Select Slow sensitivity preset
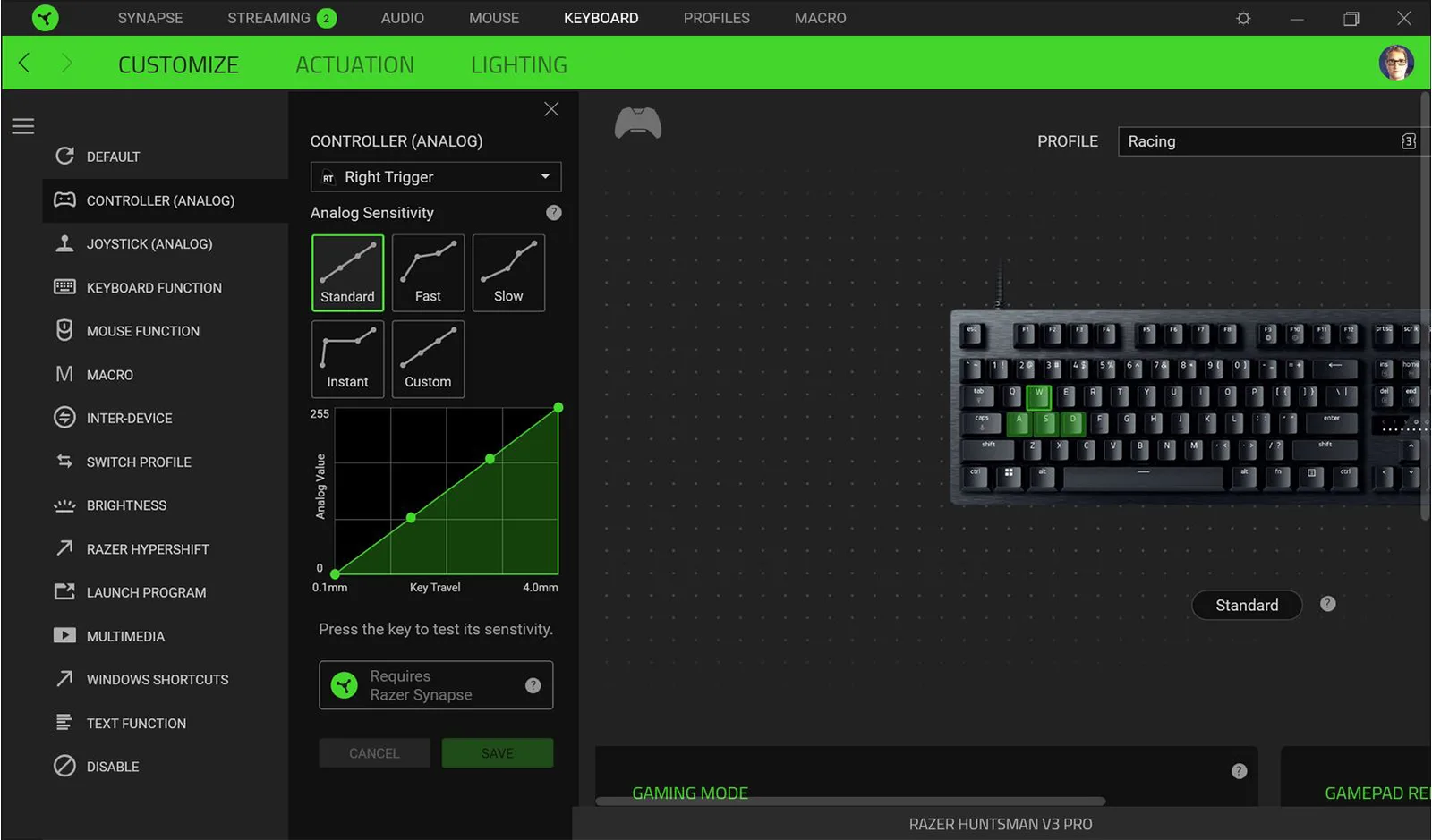This screenshot has width=1432, height=840. point(508,273)
